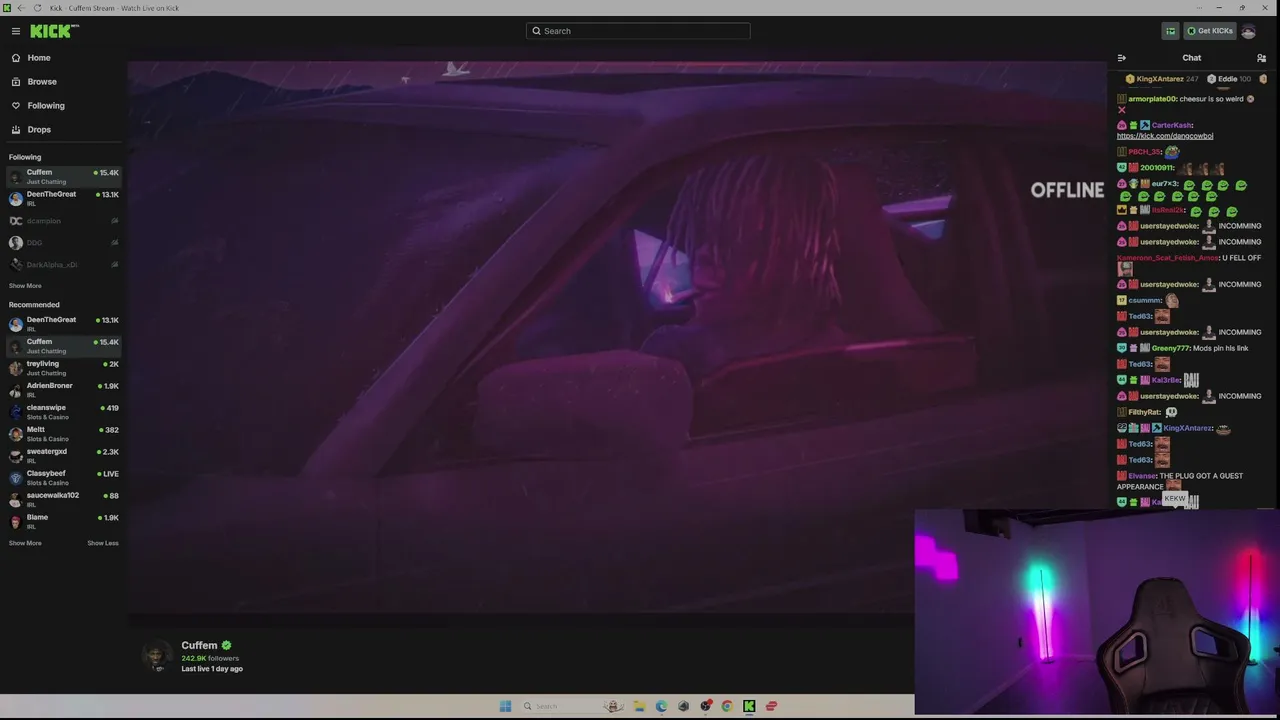Select KingXAntarez in the chat leaderboard
Screen dimensions: 1280x720
tap(1160, 79)
